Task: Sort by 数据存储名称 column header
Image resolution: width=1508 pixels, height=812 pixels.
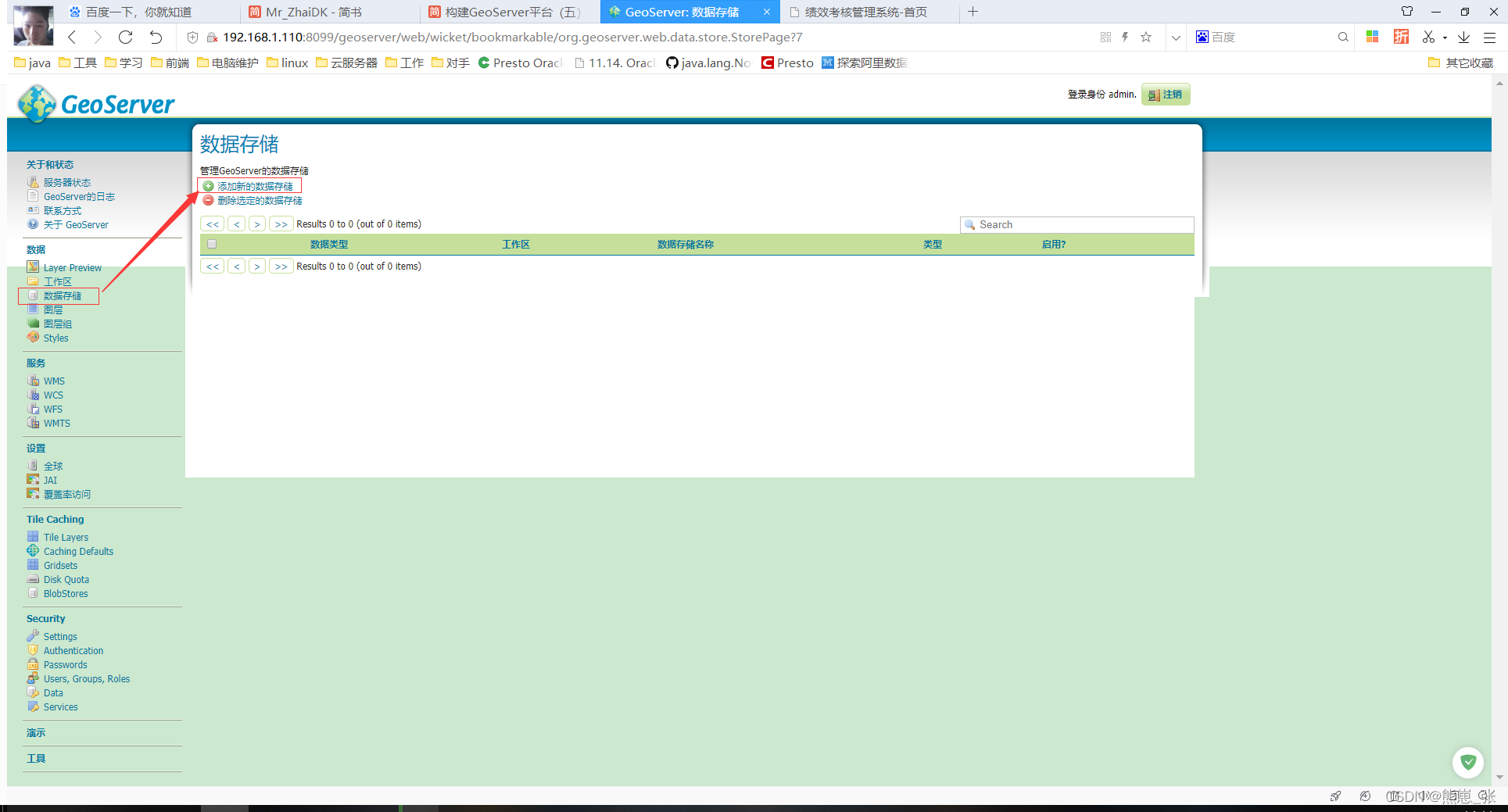Action: [686, 245]
